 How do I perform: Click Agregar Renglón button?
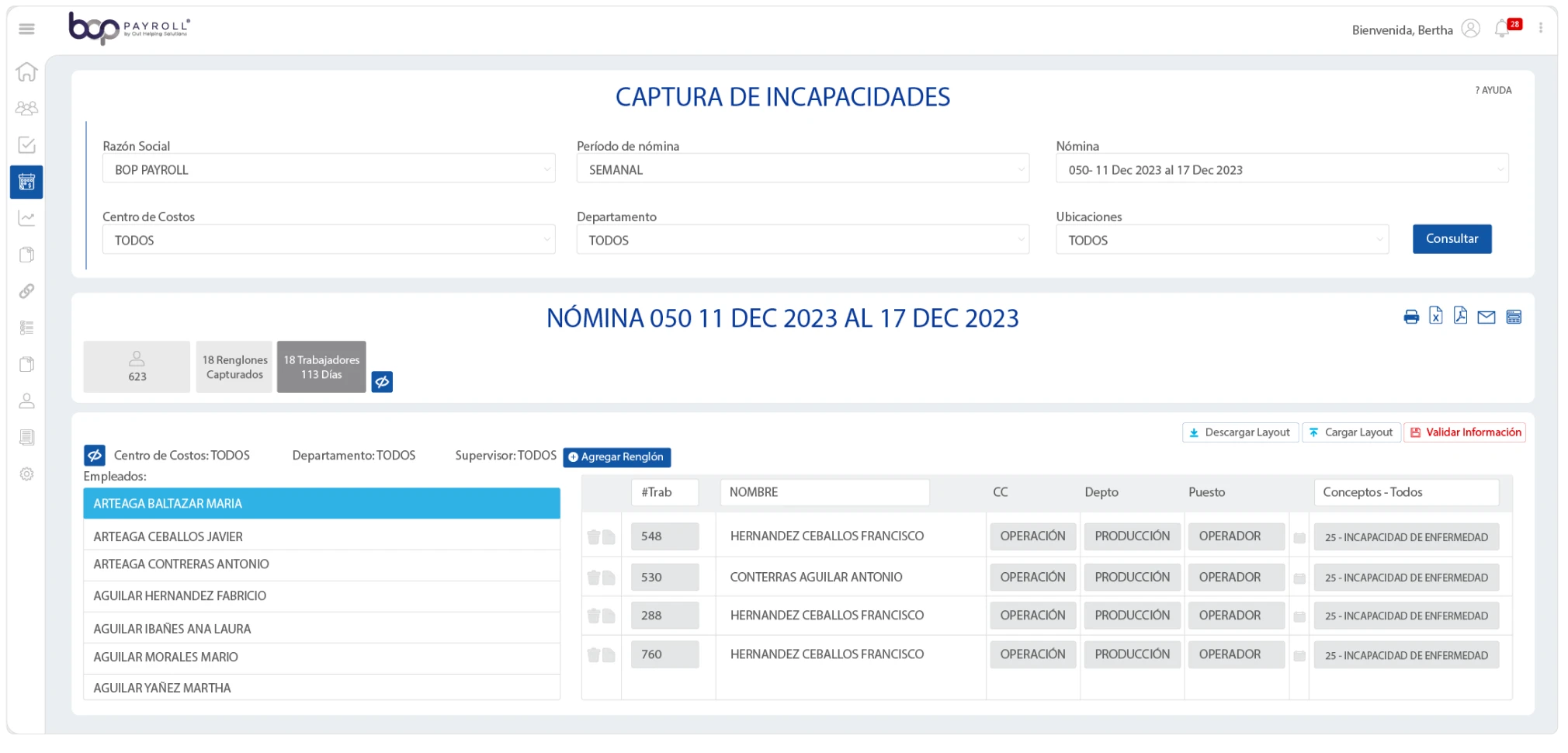click(x=617, y=457)
